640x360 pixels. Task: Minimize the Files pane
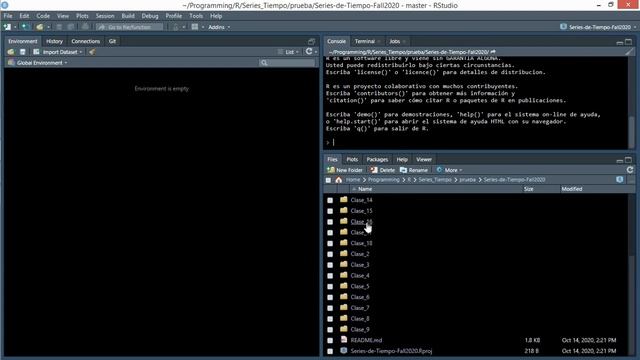[620, 160]
